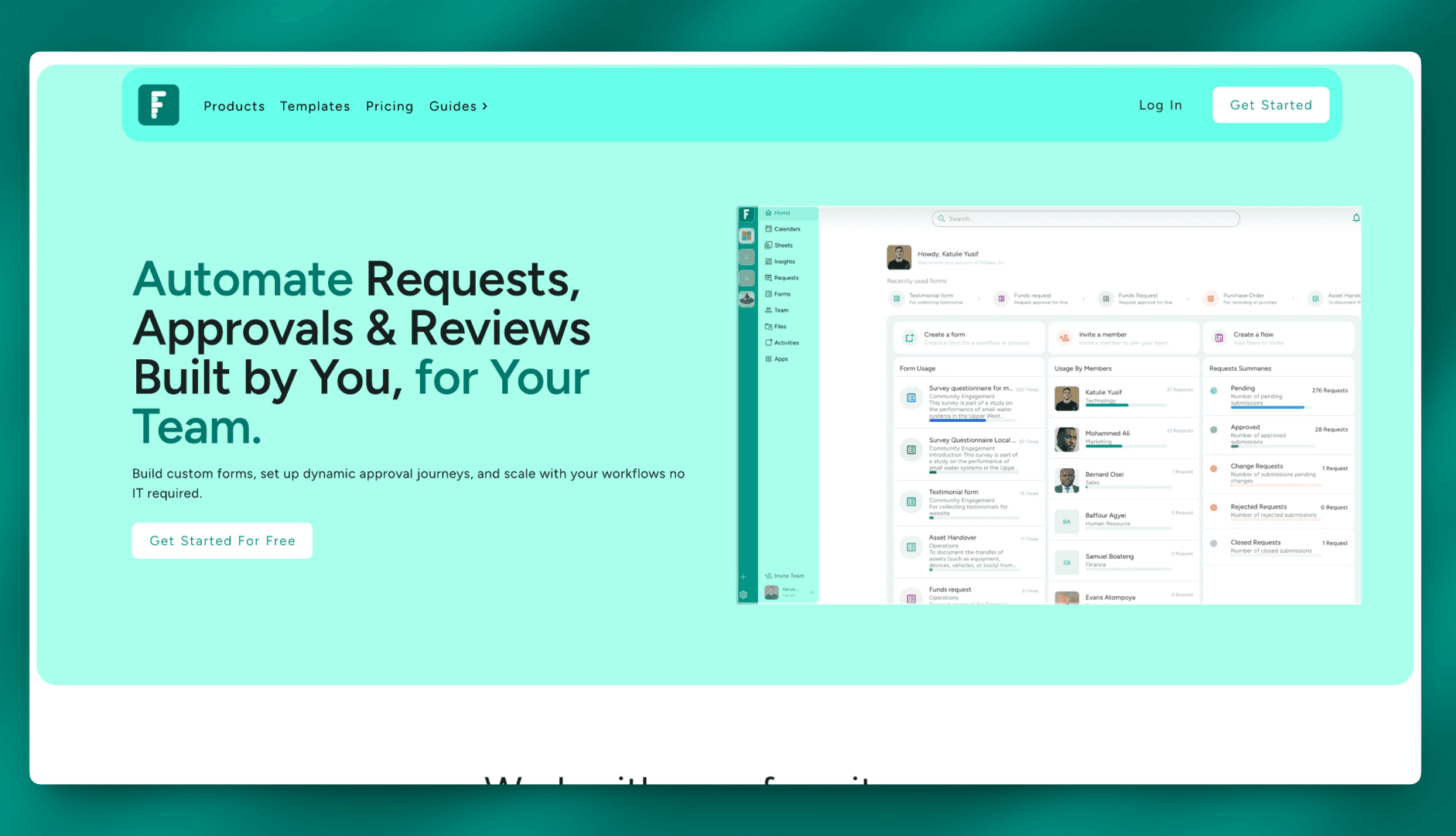This screenshot has width=1456, height=836.
Task: Open the Products menu item
Action: click(x=234, y=106)
